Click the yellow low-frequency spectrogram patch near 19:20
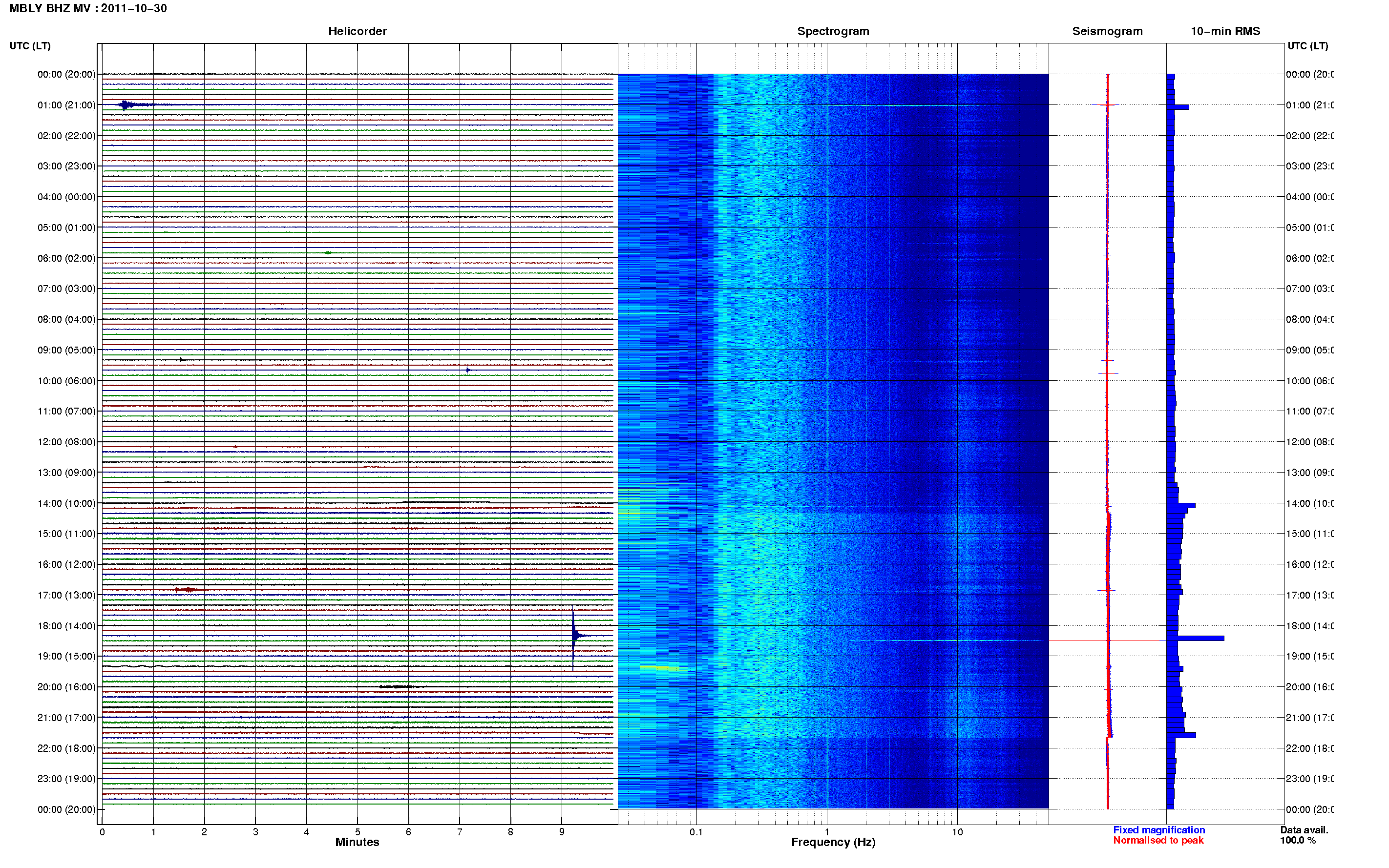 [x=663, y=669]
